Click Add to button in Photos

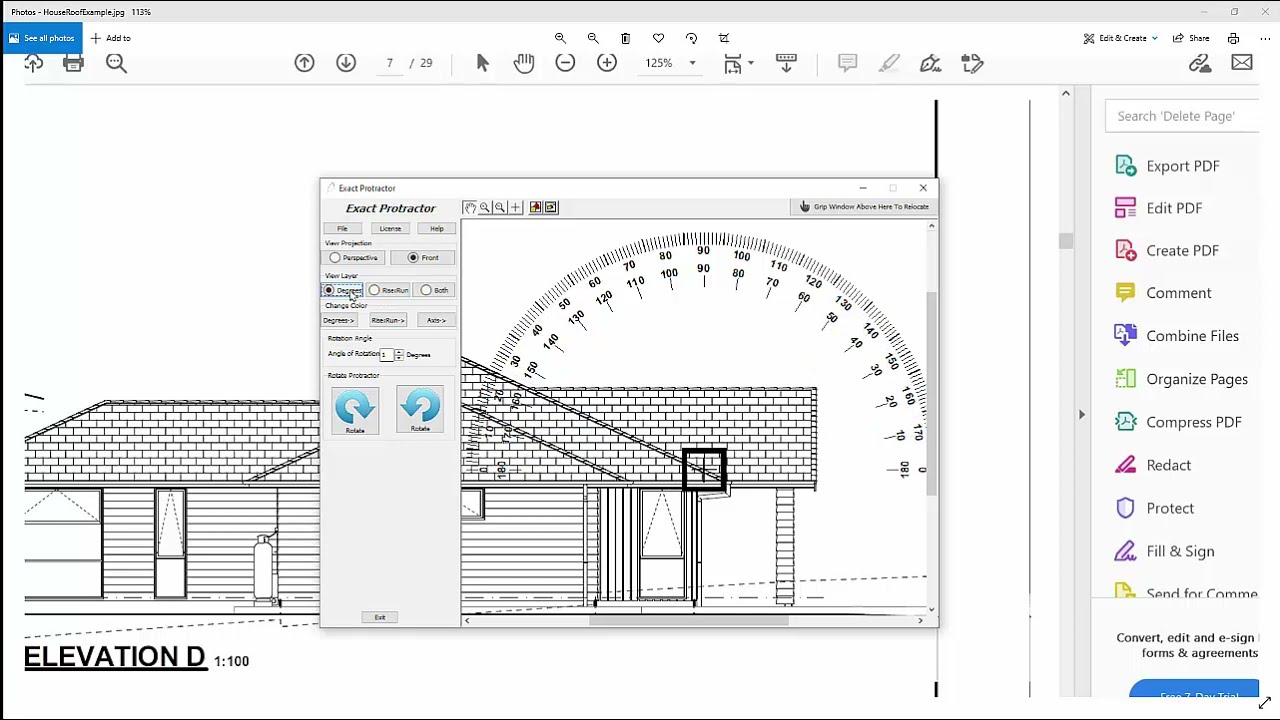110,38
